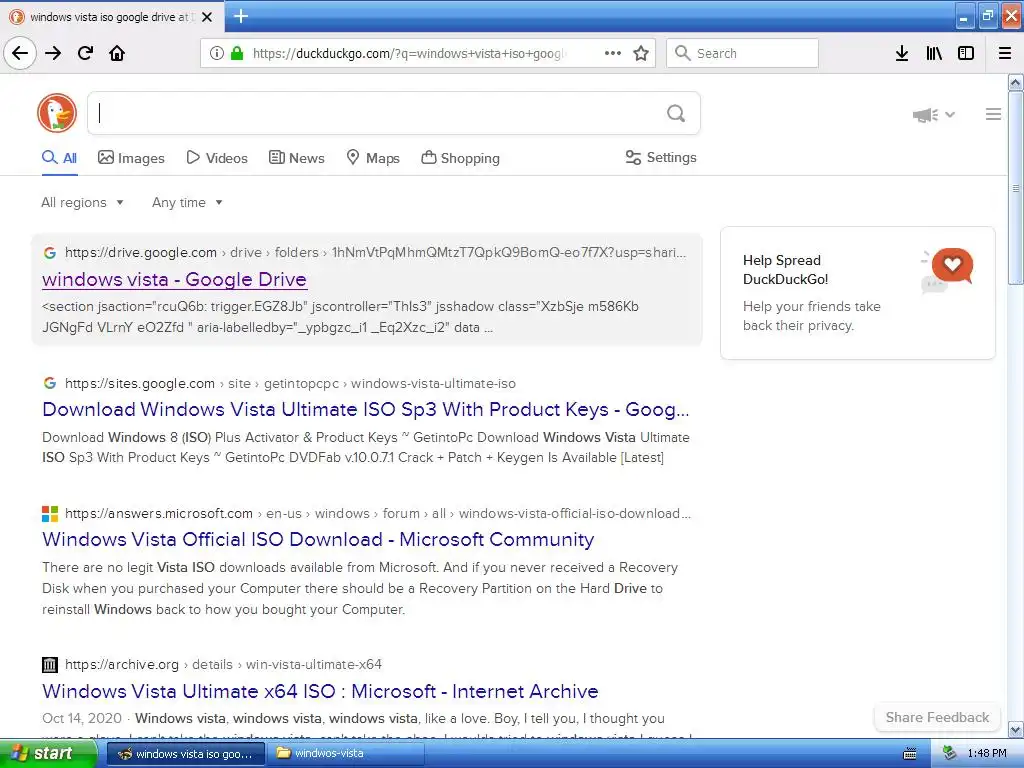Viewport: 1024px width, 768px height.
Task: Close the windows vista iso tab
Action: click(207, 17)
